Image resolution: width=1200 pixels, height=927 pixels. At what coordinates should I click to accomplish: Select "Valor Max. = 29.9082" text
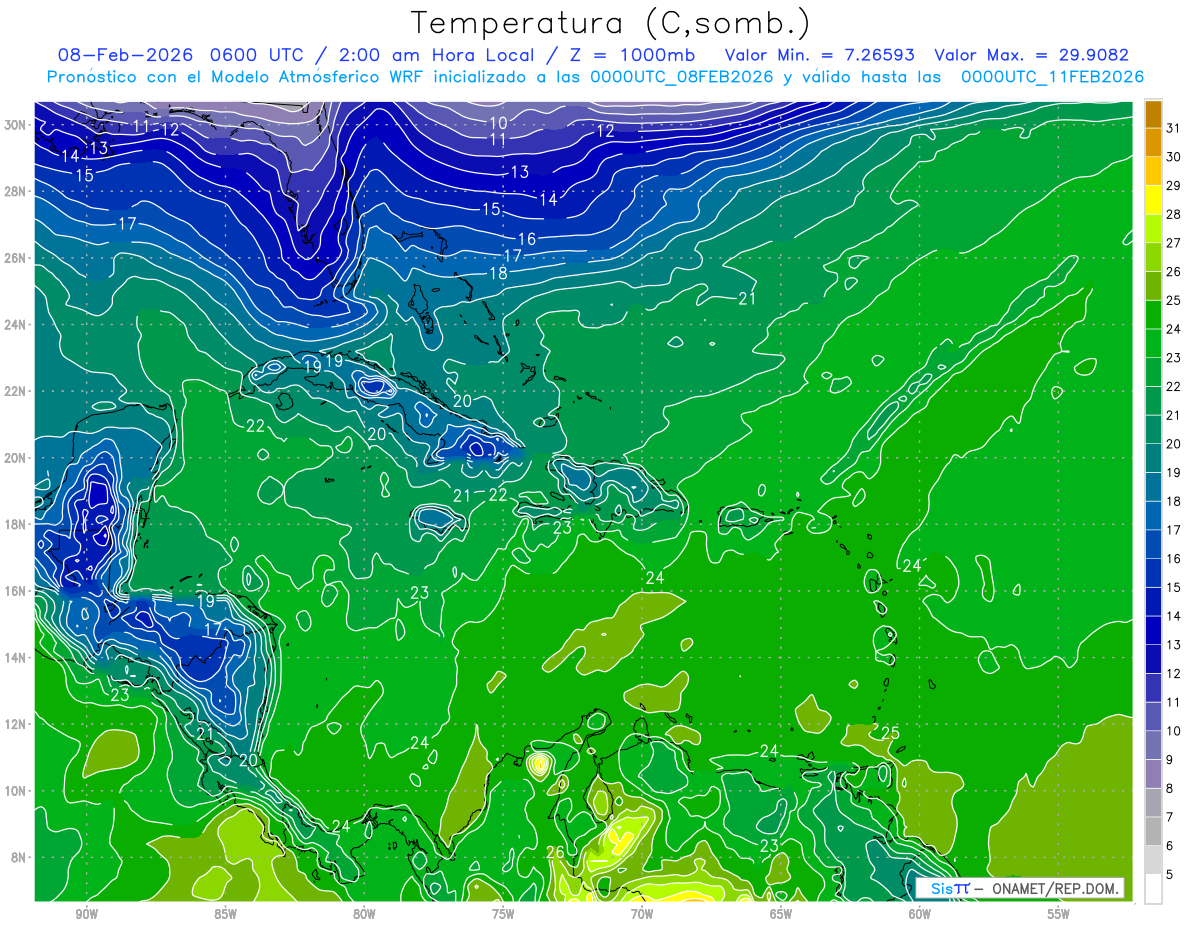(x=1032, y=56)
